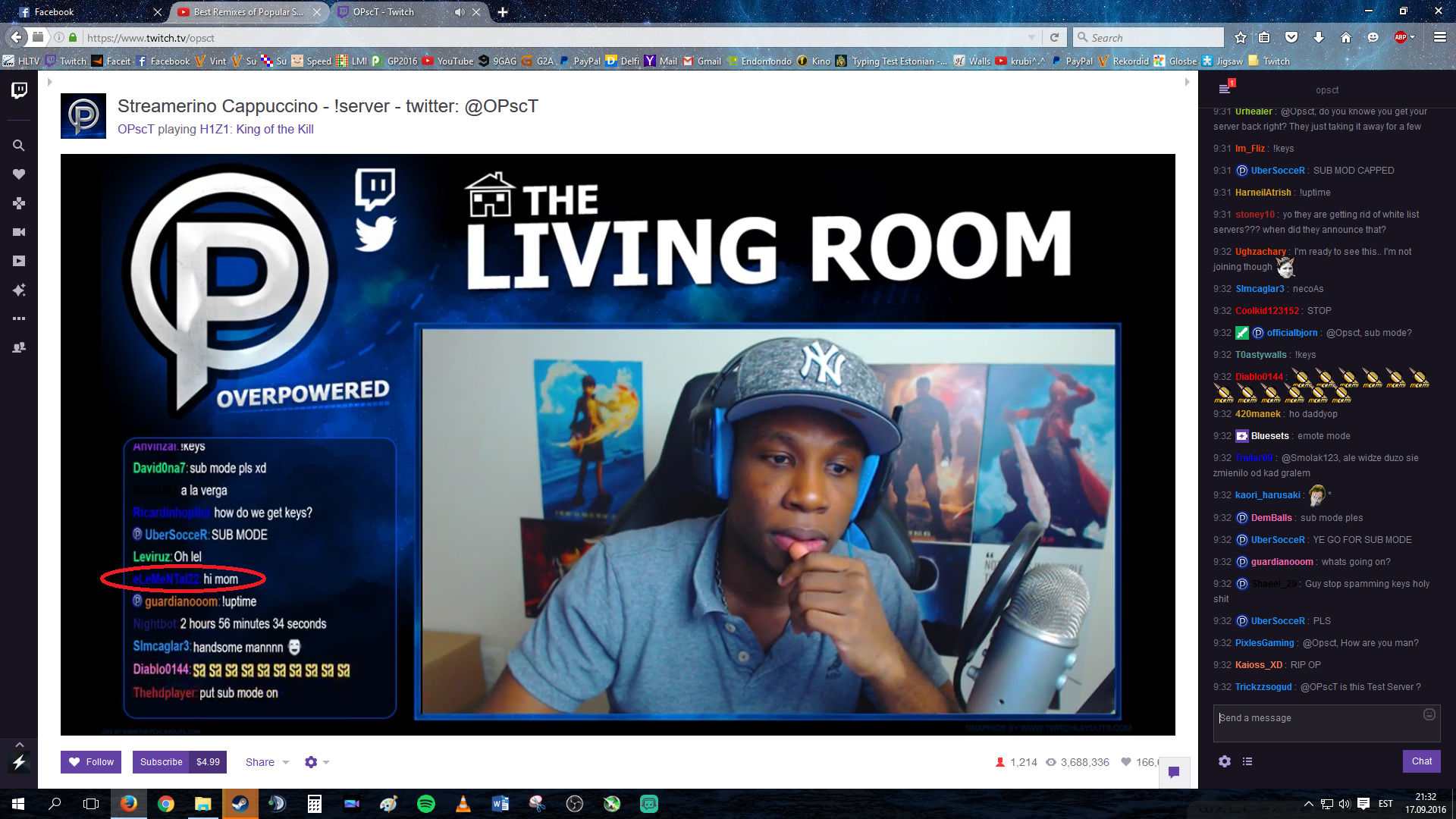Click Diablo0144 username in chat
This screenshot has width=1456, height=819.
click(x=1259, y=377)
